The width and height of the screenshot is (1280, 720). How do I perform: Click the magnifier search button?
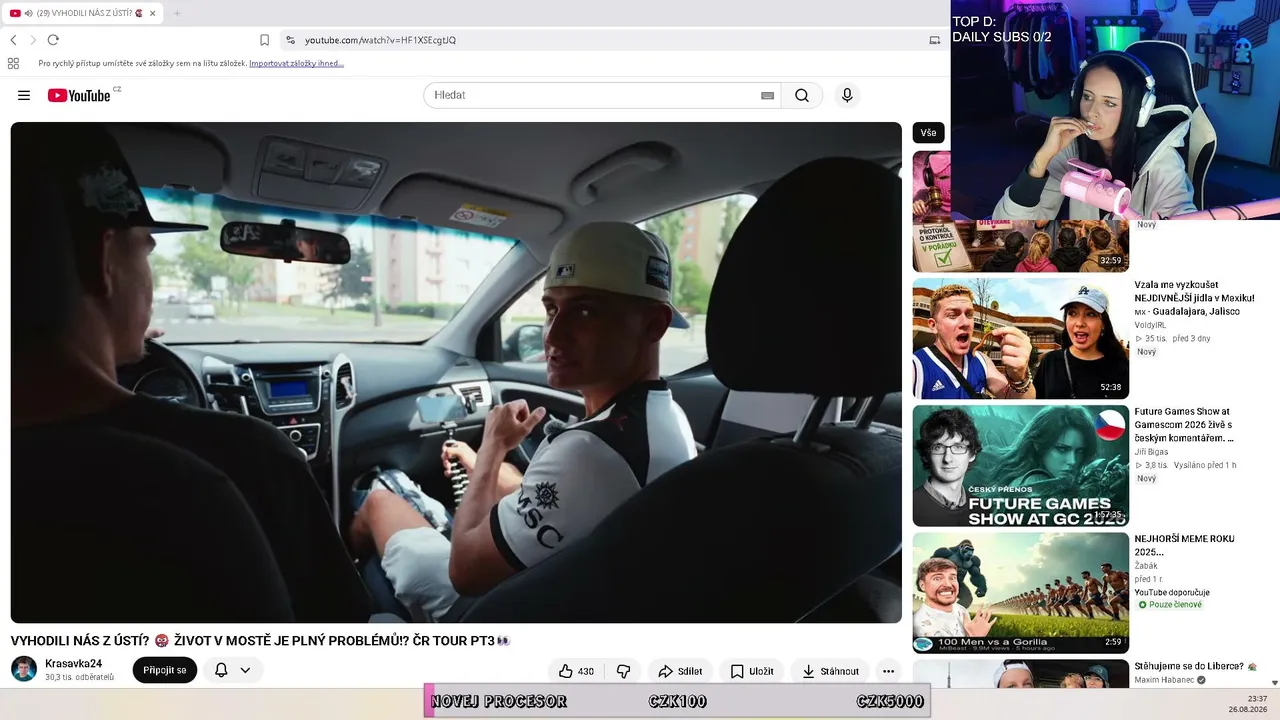[x=802, y=96]
